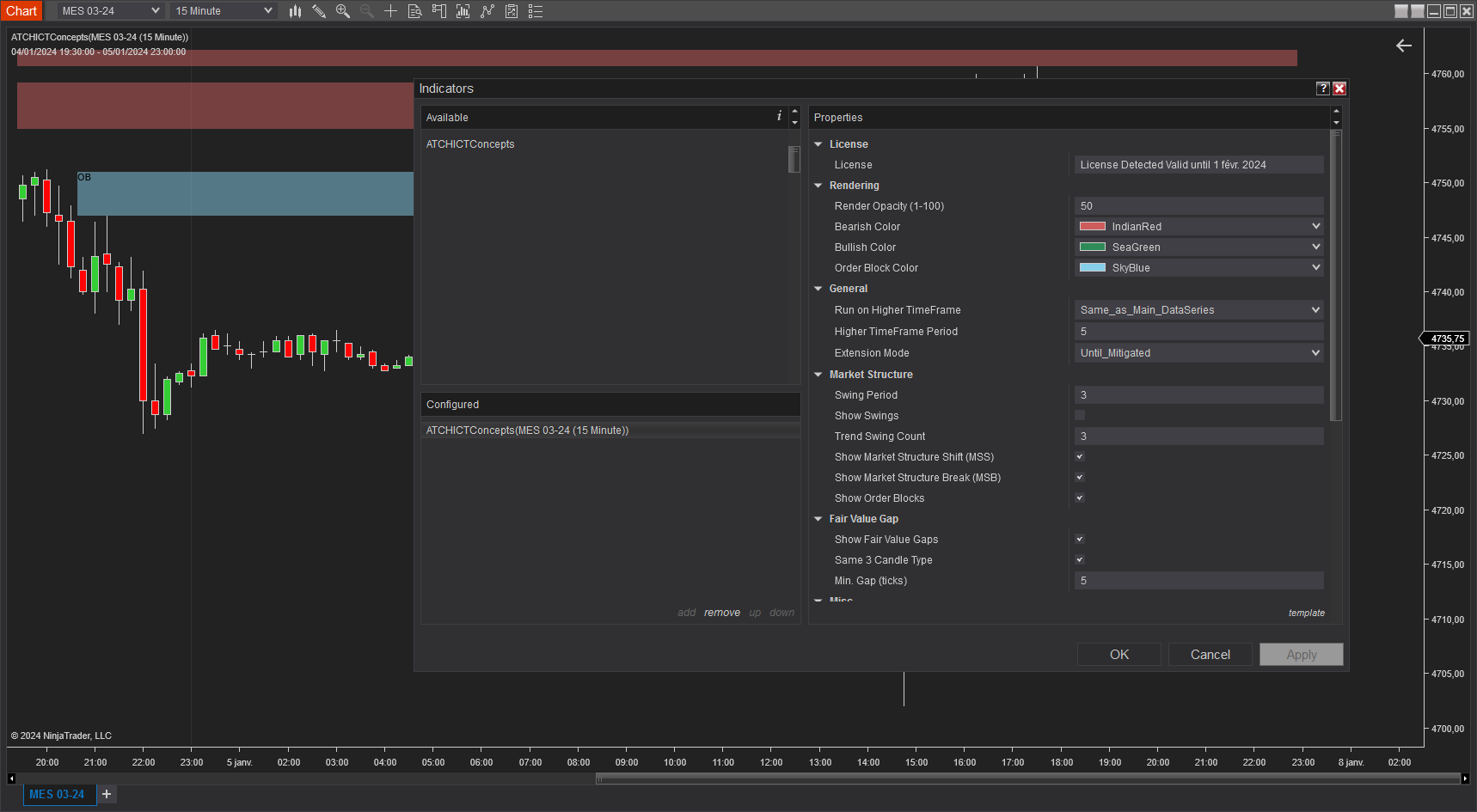
Task: Add a new chart tab with plus icon
Action: pyautogui.click(x=107, y=794)
